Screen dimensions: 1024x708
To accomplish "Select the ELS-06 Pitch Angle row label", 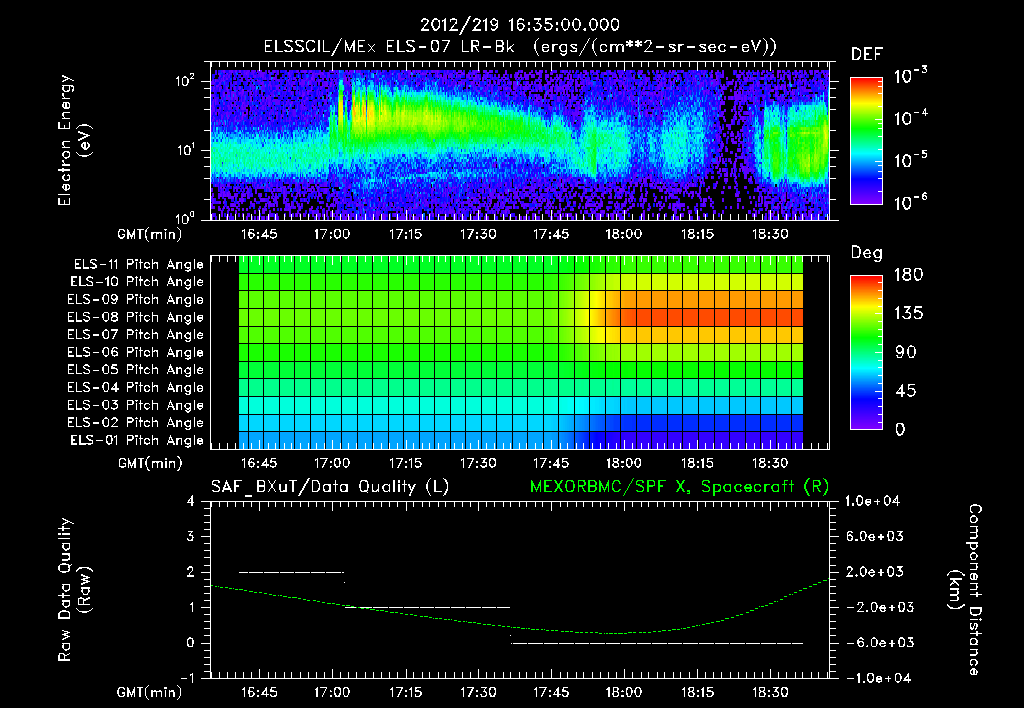I will click(135, 352).
